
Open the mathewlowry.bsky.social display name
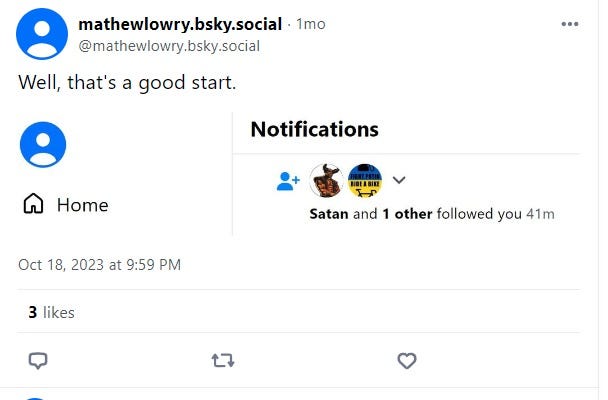click(x=180, y=24)
